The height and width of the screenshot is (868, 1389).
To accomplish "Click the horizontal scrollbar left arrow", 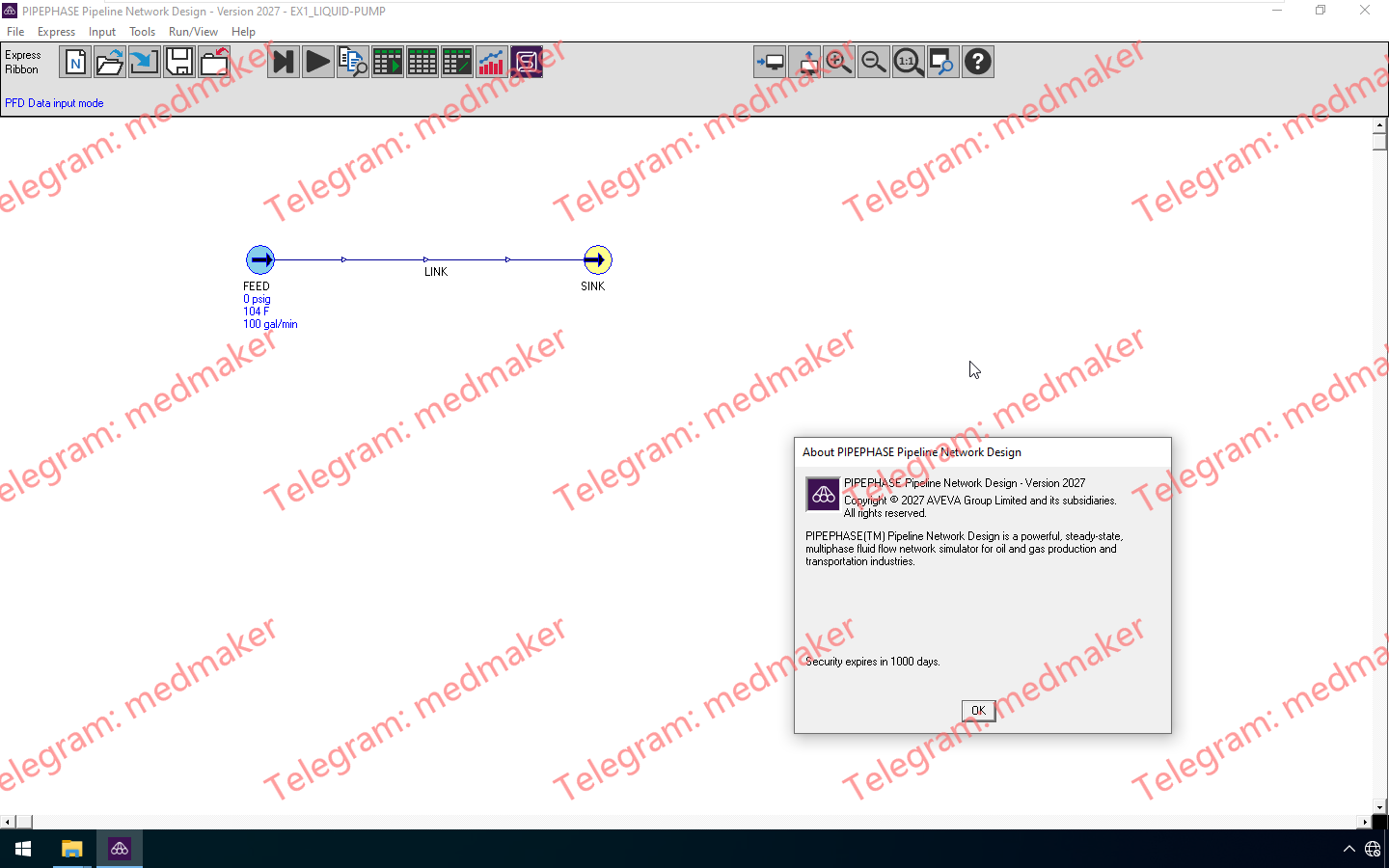I will (8, 822).
